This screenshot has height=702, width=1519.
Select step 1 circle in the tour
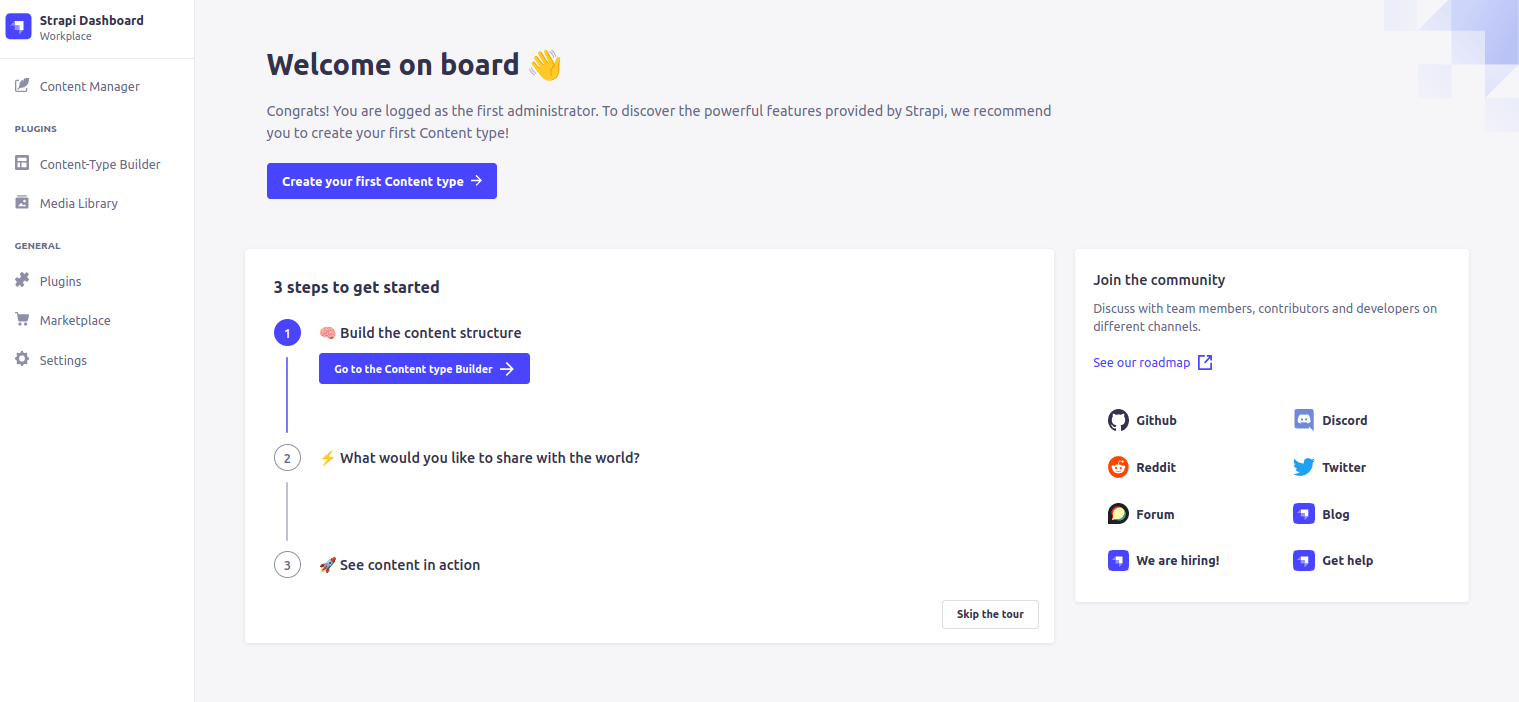point(287,333)
